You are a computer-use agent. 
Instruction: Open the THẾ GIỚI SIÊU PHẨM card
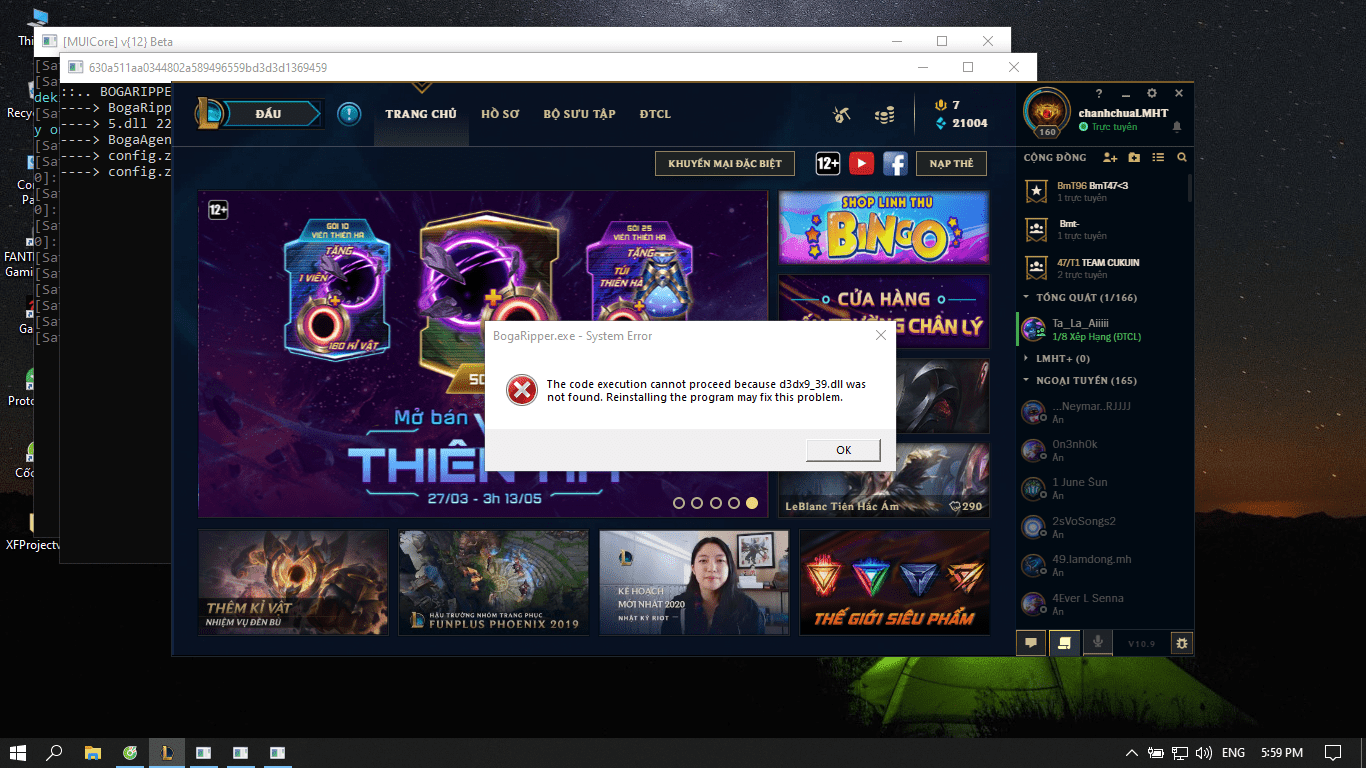(895, 582)
